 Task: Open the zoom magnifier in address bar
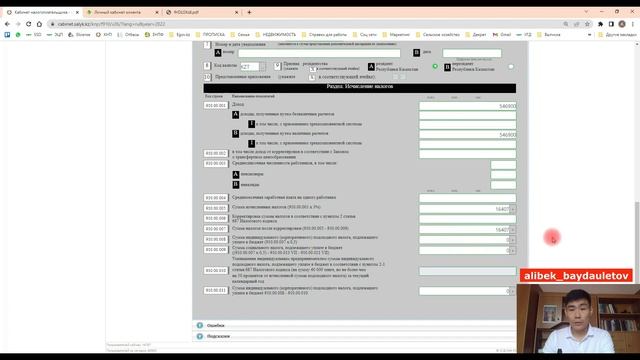[566, 24]
